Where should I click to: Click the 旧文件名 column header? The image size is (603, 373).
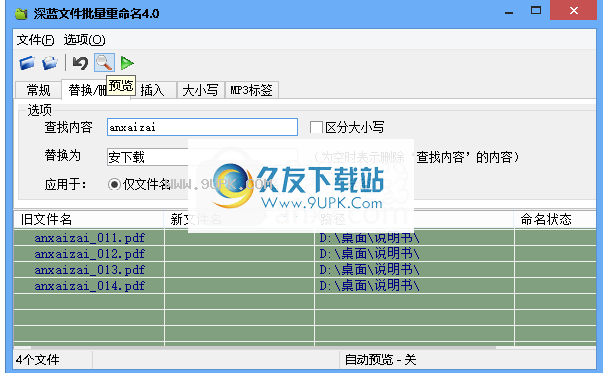click(x=89, y=220)
